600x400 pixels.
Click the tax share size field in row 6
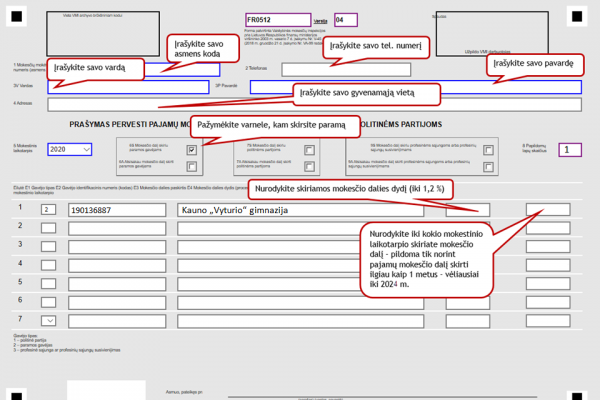click(x=468, y=302)
